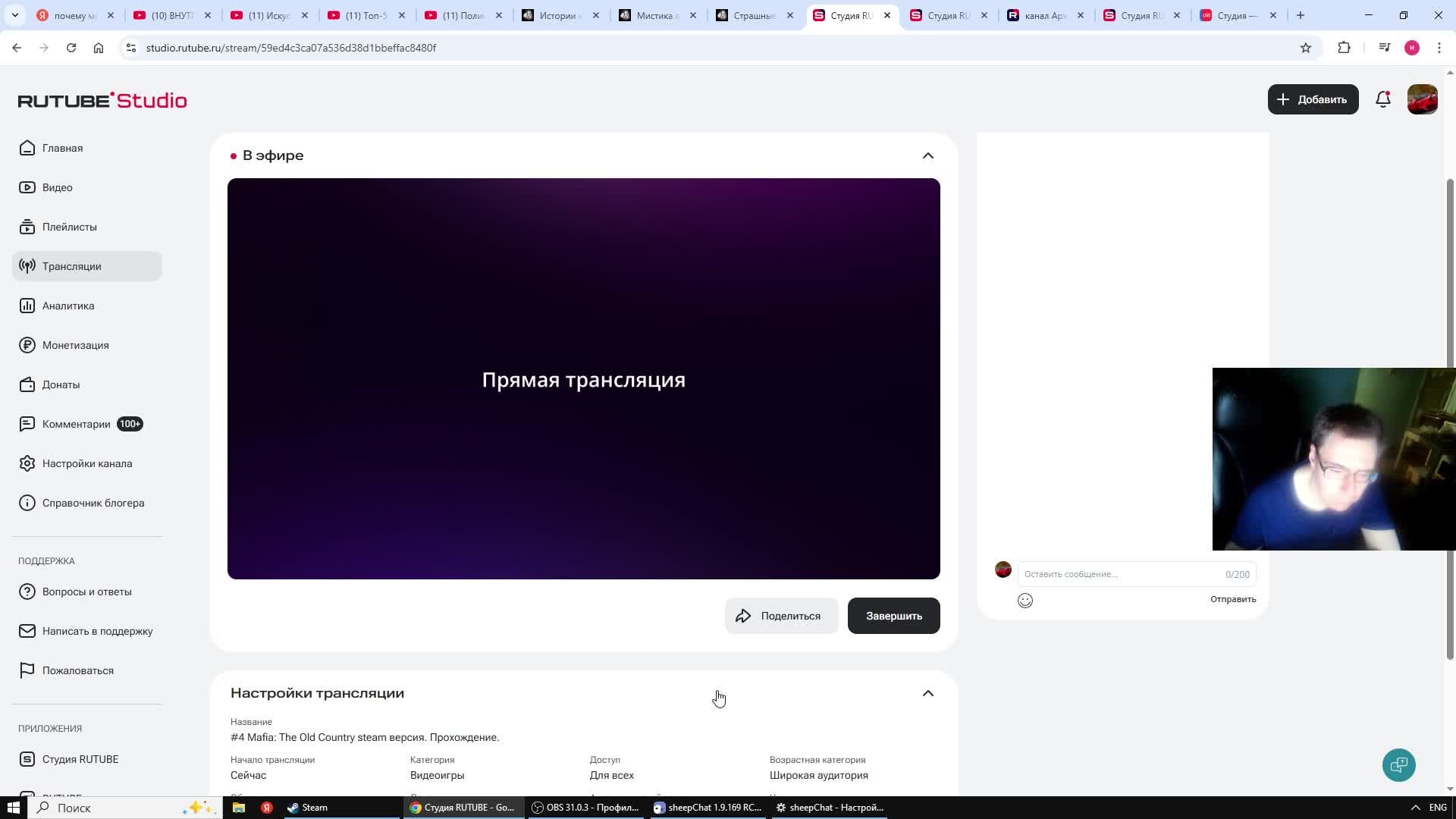Image resolution: width=1456 pixels, height=819 pixels.
Task: Open Комментарии in the sidebar menu
Action: pos(76,424)
